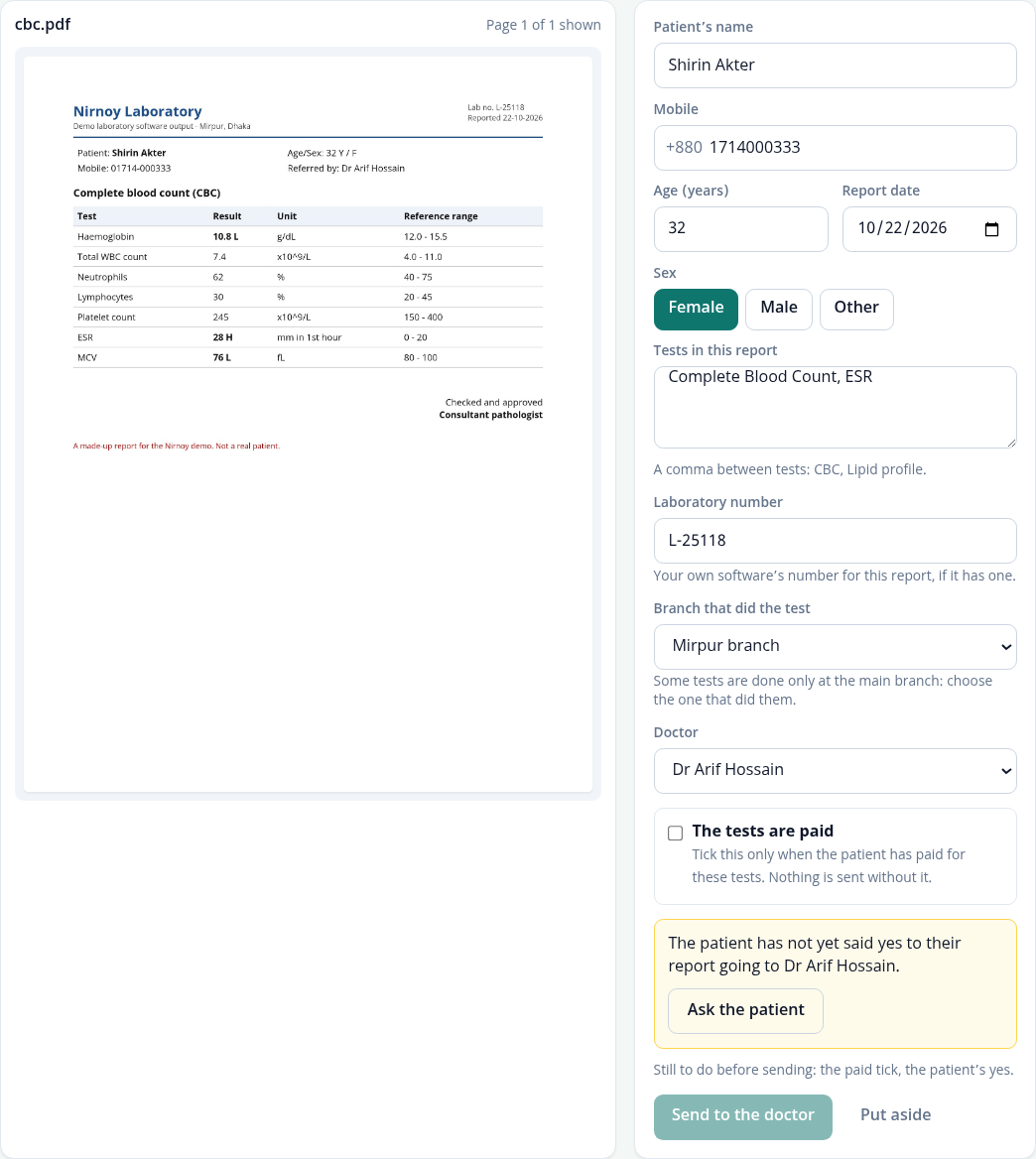The height and width of the screenshot is (1159, 1036).
Task: Select Other as the sex
Action: (x=856, y=309)
